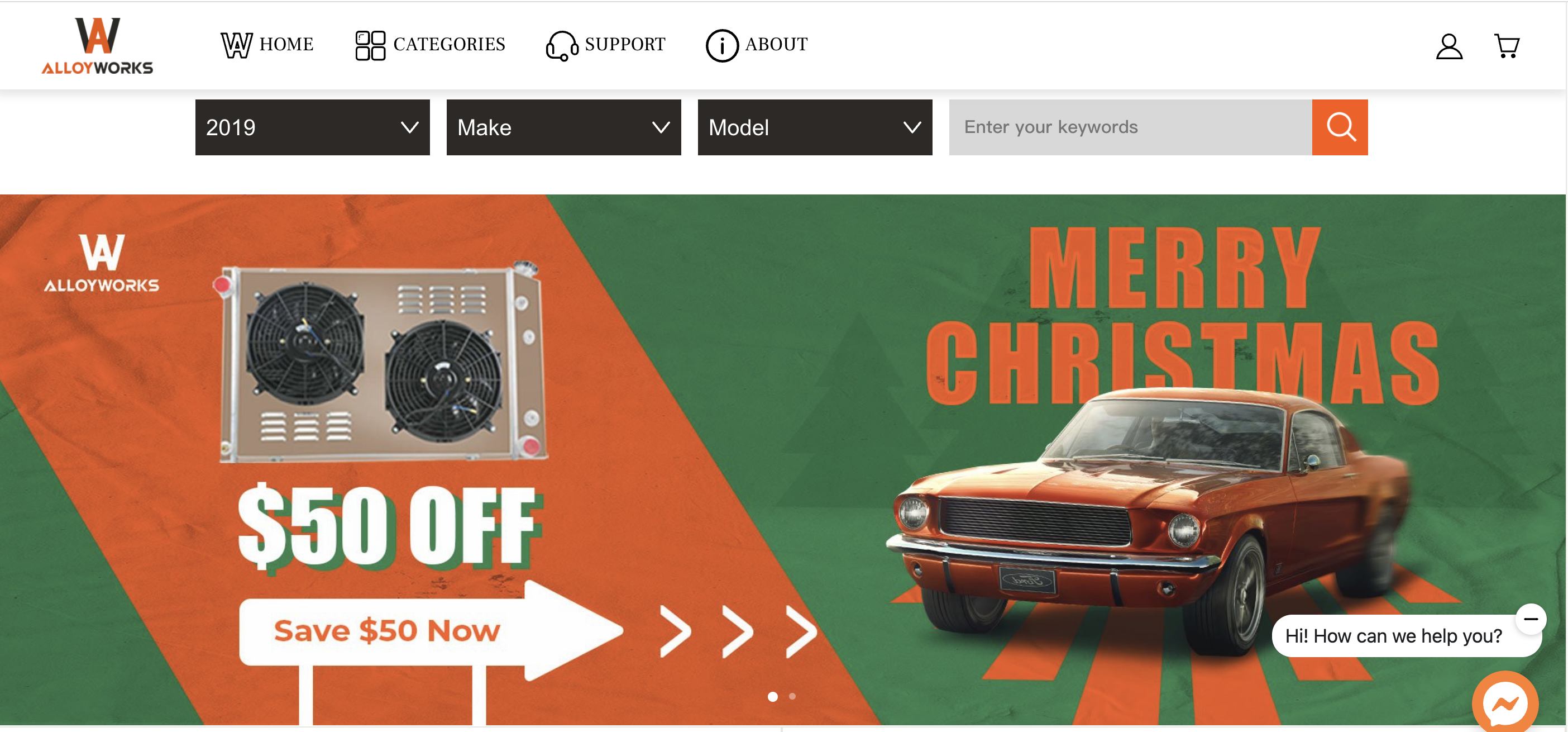Open the Make dropdown
The image size is (1568, 732).
tap(563, 127)
